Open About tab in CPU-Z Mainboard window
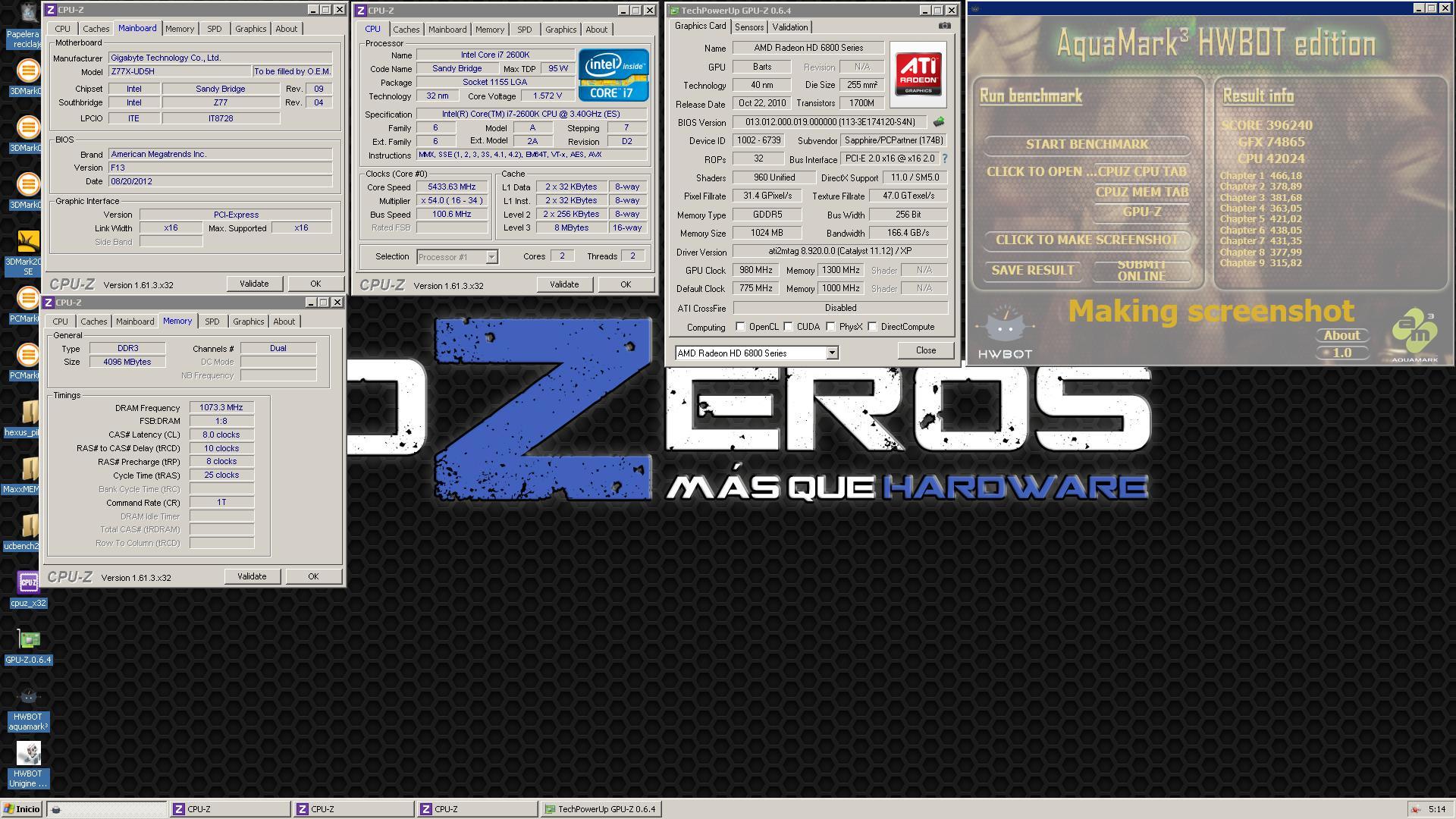Viewport: 1456px width, 819px height. click(x=286, y=29)
